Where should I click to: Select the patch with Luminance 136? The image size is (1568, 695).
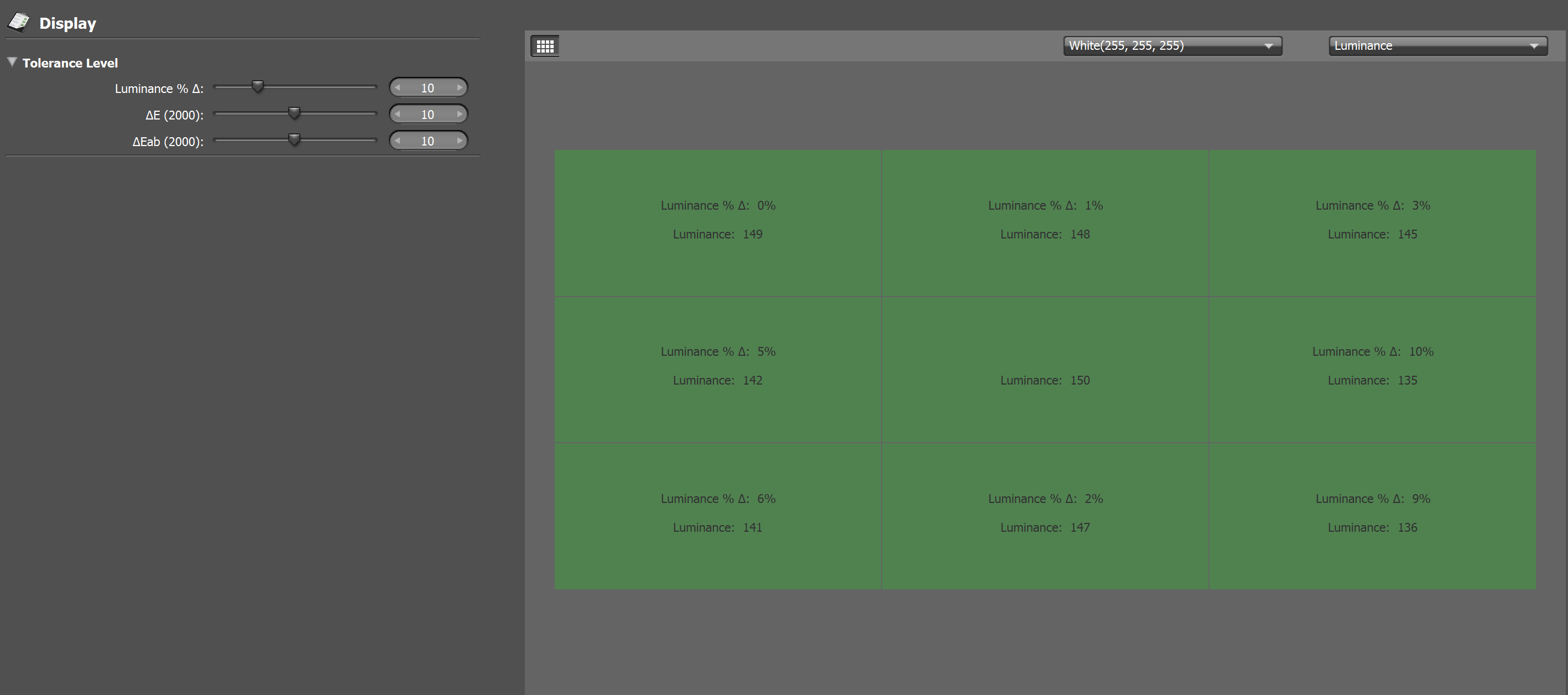[1372, 515]
